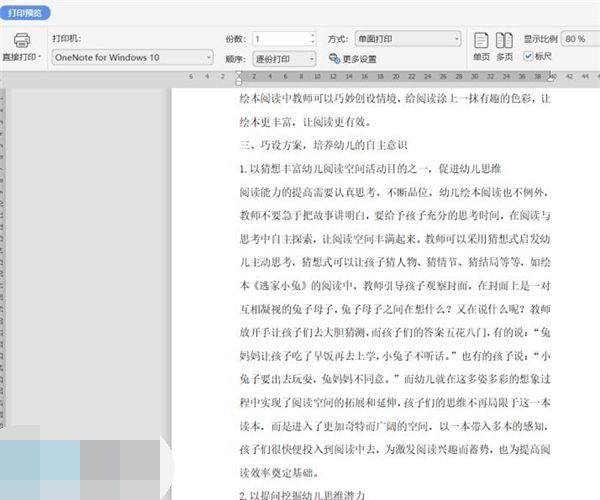Increase copies with the up stepper arrow
The image size is (600, 500).
(x=313, y=35)
